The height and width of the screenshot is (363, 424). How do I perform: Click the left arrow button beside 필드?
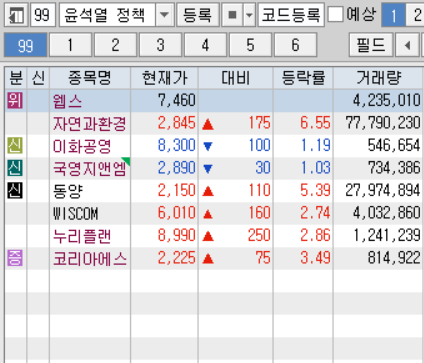[x=407, y=45]
